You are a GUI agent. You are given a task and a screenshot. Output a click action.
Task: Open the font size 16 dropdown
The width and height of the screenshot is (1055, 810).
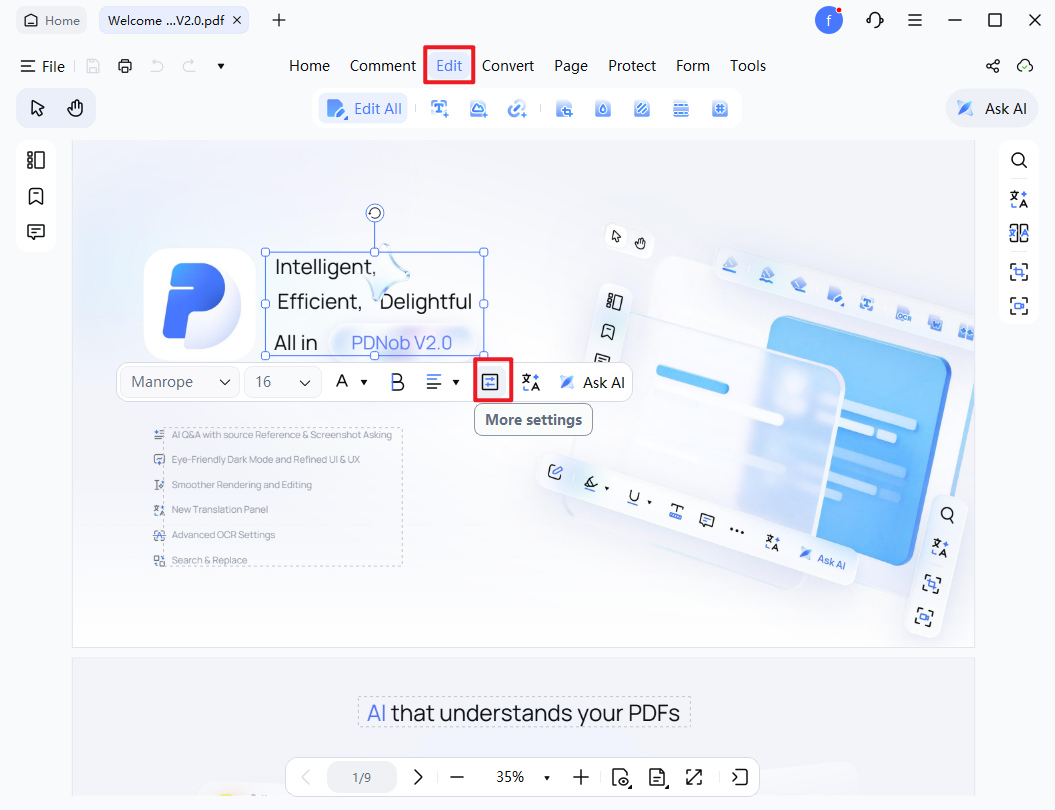coord(283,382)
